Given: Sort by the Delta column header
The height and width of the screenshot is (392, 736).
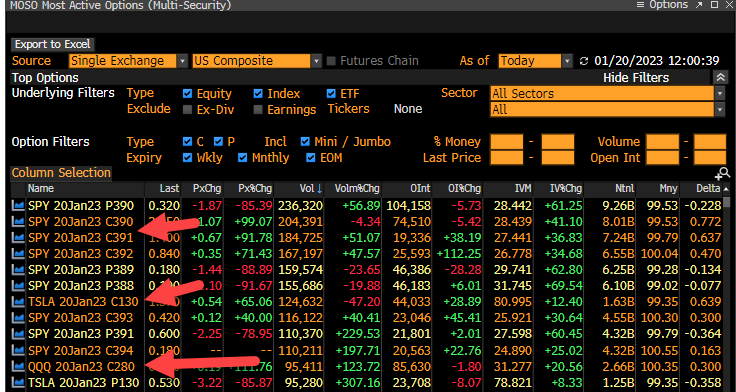Looking at the screenshot, I should 701,189.
